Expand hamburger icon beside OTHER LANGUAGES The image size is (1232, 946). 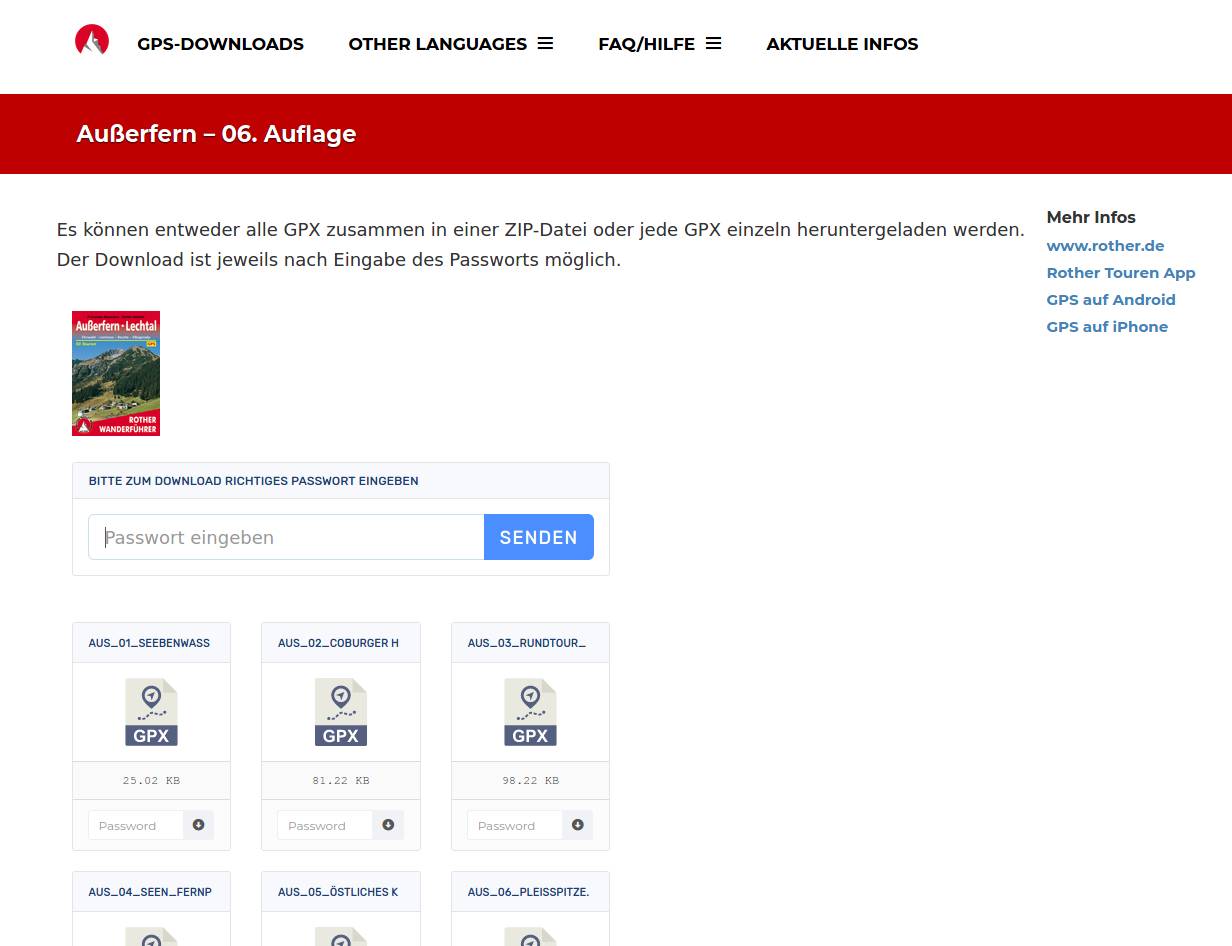pyautogui.click(x=545, y=43)
